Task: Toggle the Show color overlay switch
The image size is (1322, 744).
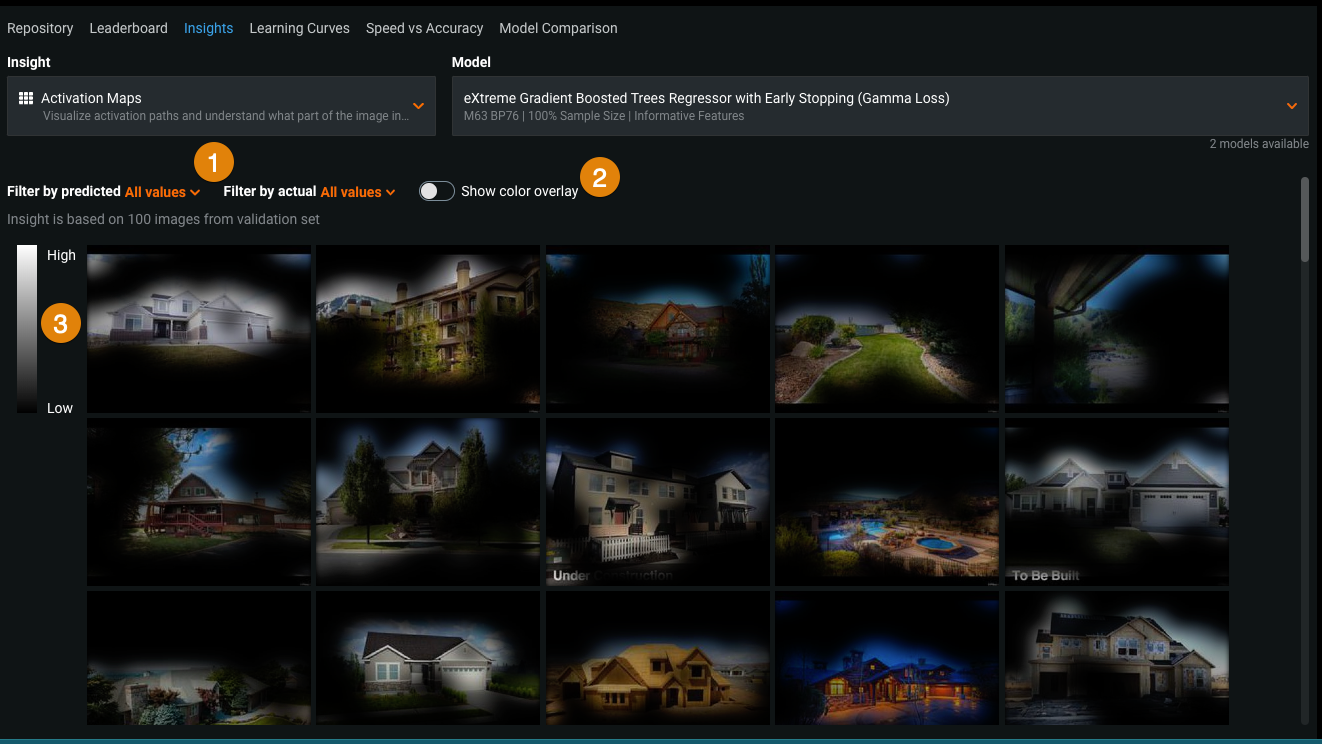Action: coord(437,191)
